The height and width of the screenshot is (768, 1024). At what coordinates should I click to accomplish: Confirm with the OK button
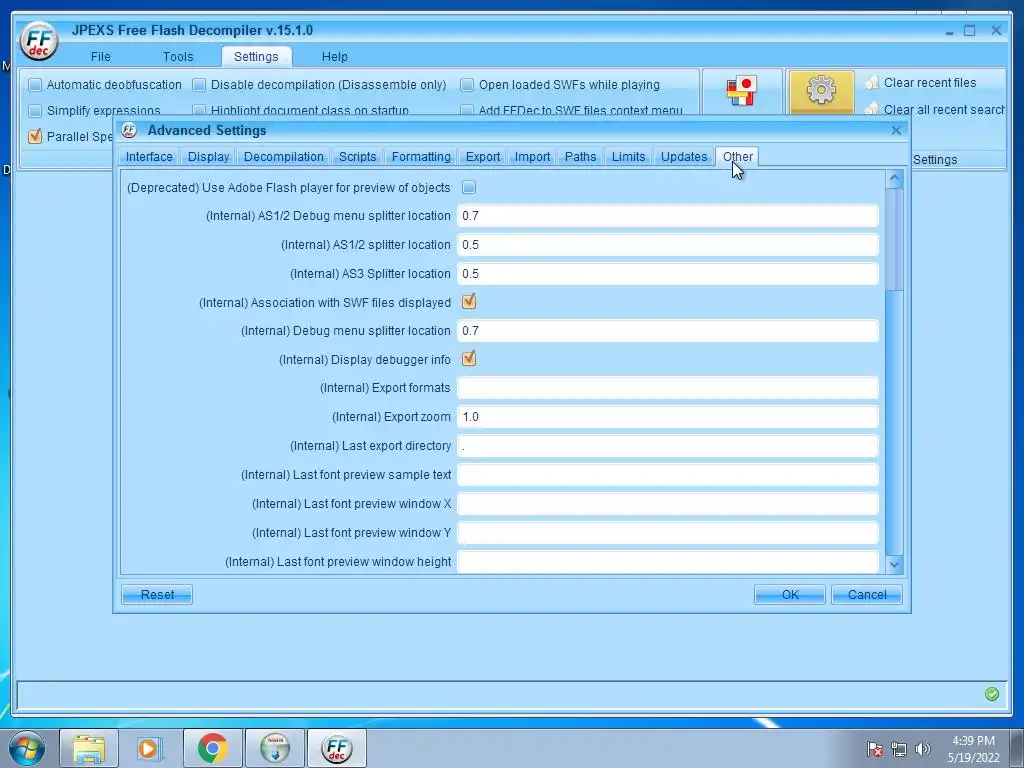pyautogui.click(x=790, y=594)
